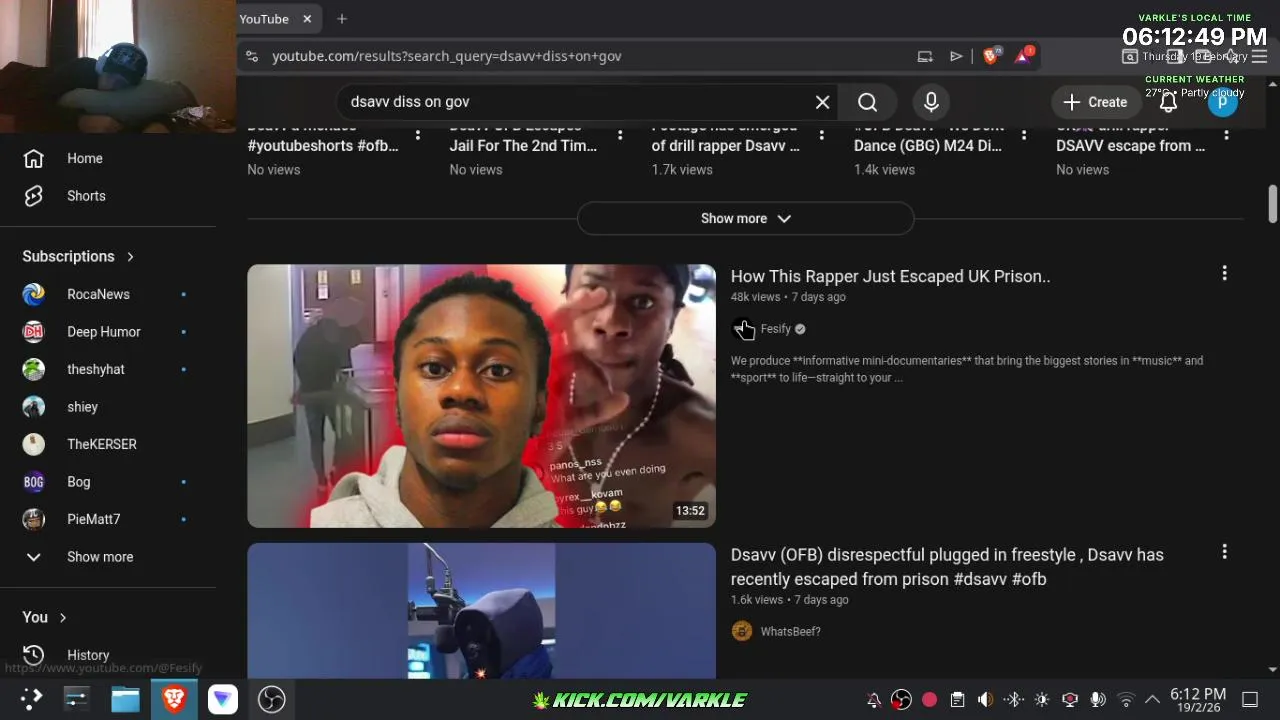Open options menu for Escaped UK Prison video
This screenshot has width=1280, height=720.
(1224, 273)
